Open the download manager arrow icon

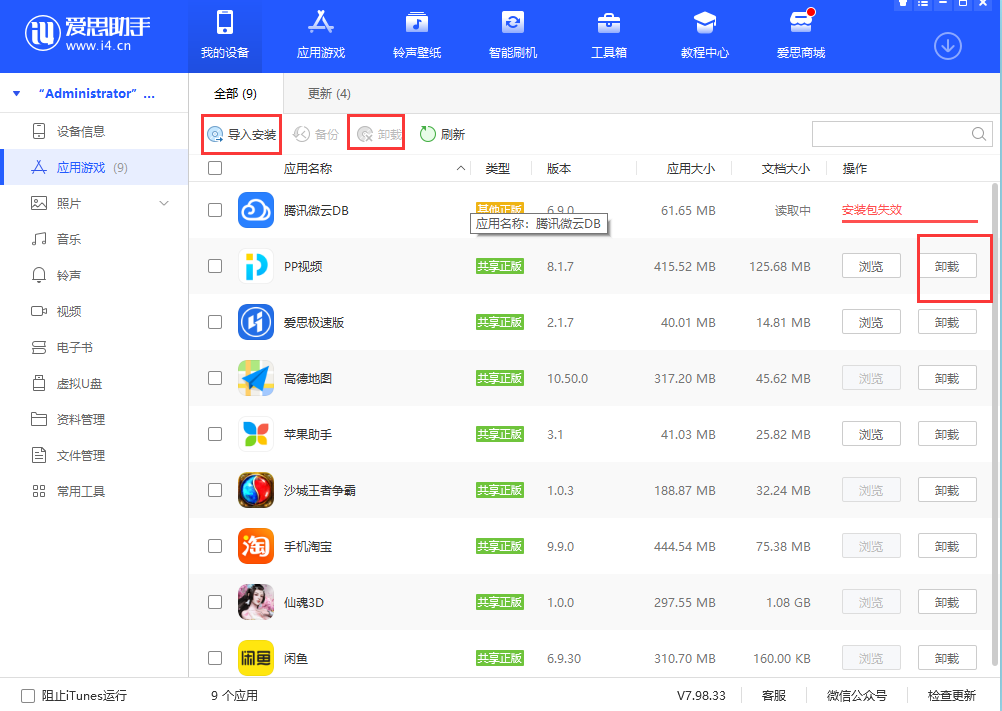[x=948, y=46]
